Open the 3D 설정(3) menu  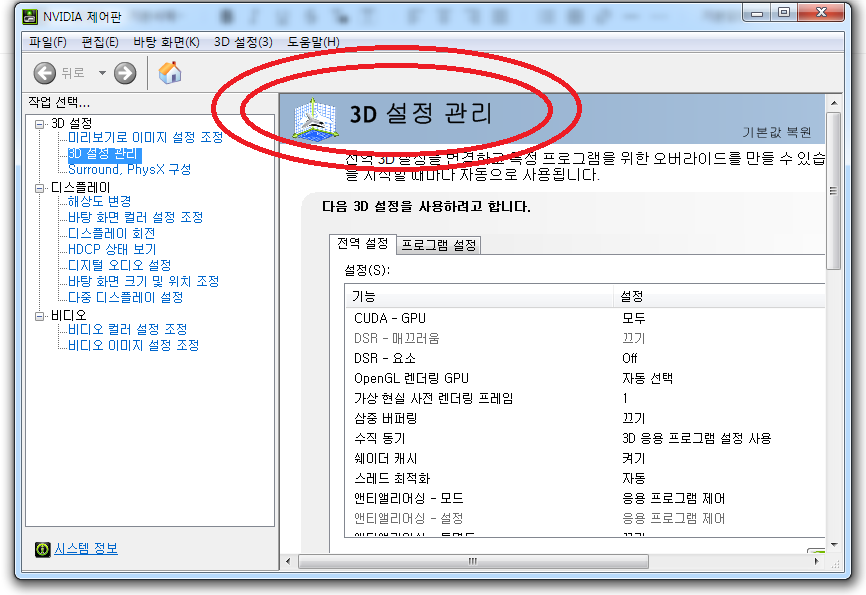click(x=243, y=42)
